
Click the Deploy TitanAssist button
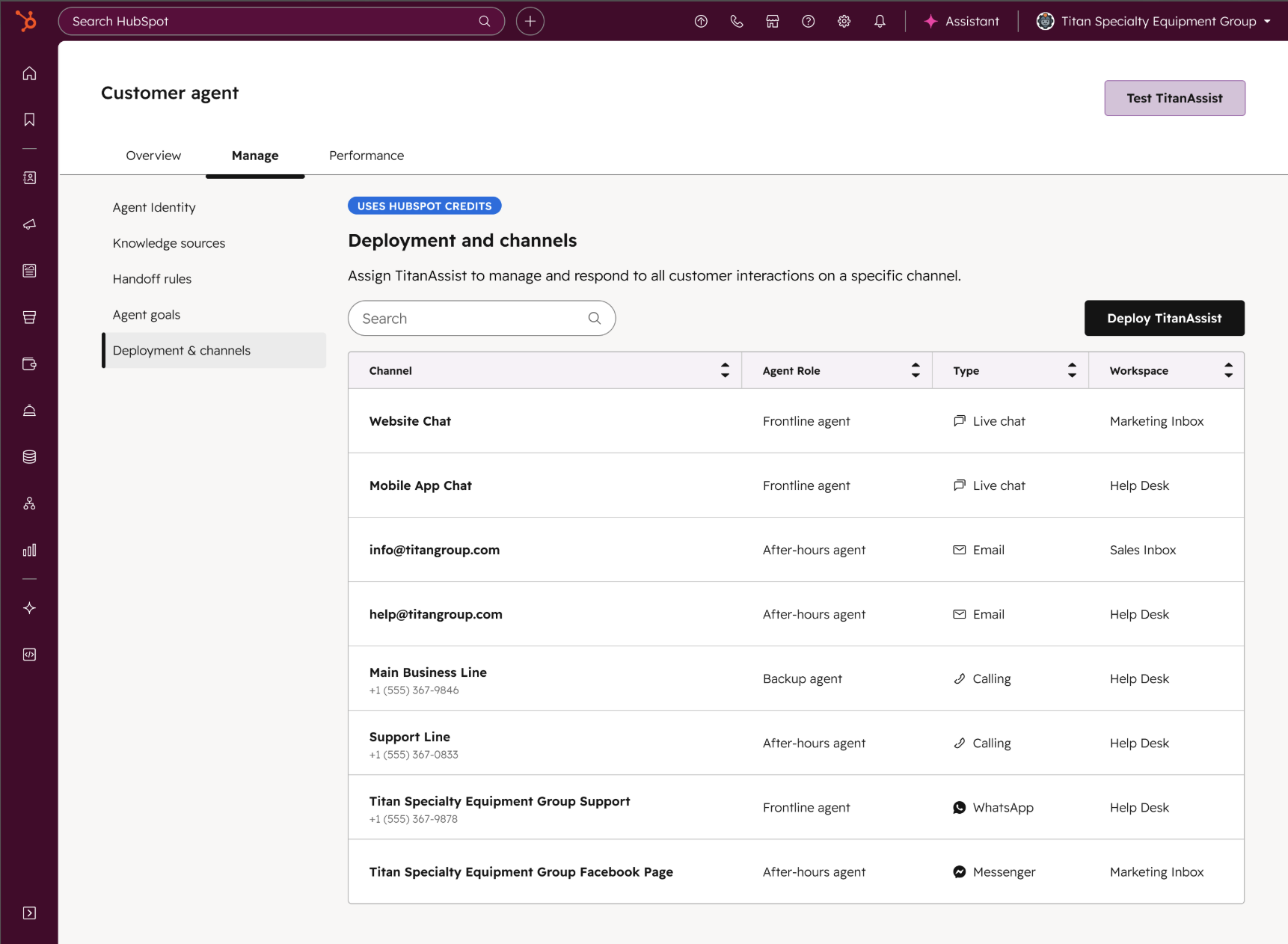1165,318
